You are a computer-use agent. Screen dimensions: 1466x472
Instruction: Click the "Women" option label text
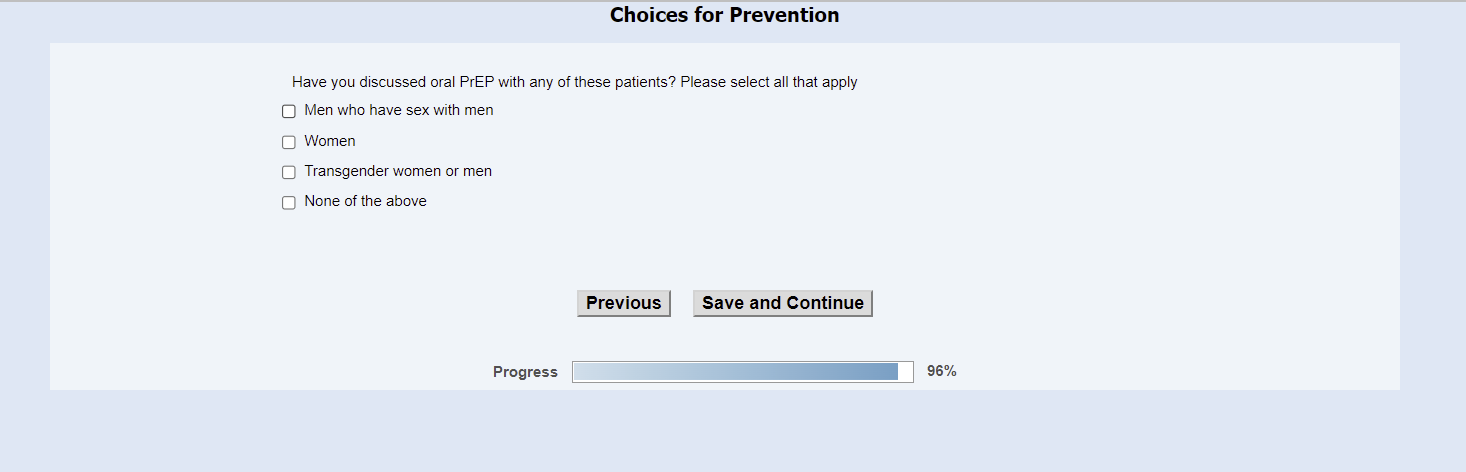point(330,141)
